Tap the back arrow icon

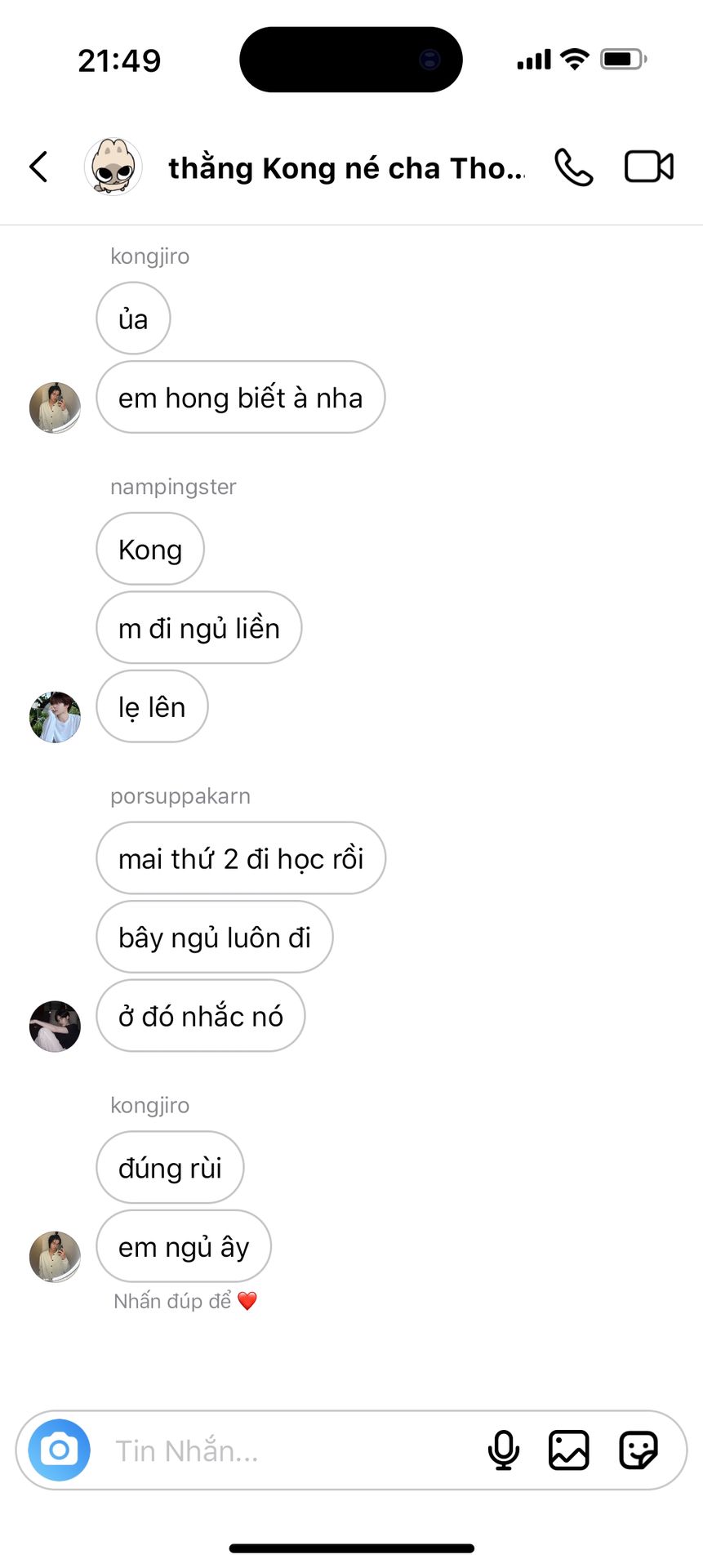pyautogui.click(x=38, y=167)
